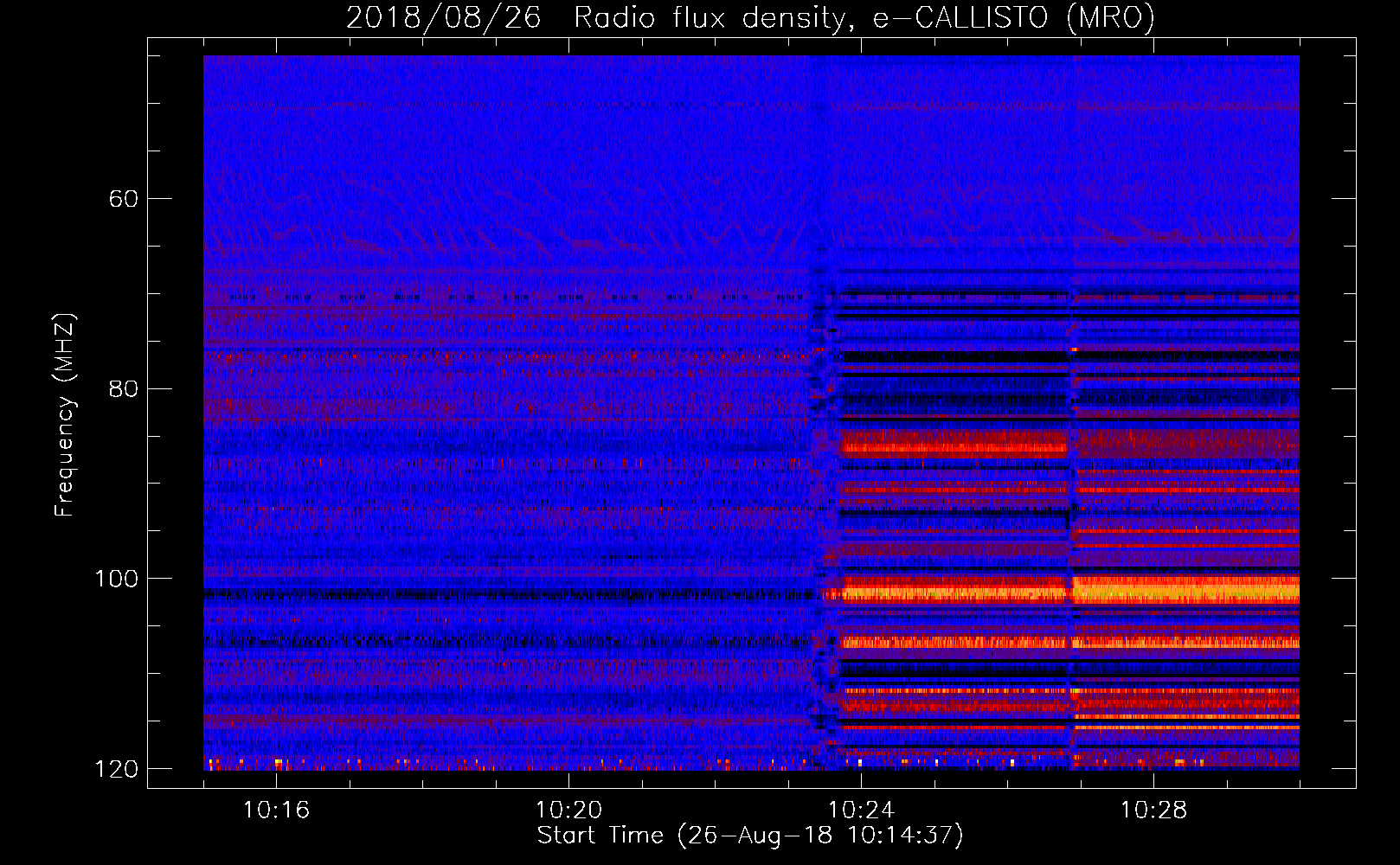Click the 10:28 time tick label
The width and height of the screenshot is (1400, 865).
tap(1153, 810)
